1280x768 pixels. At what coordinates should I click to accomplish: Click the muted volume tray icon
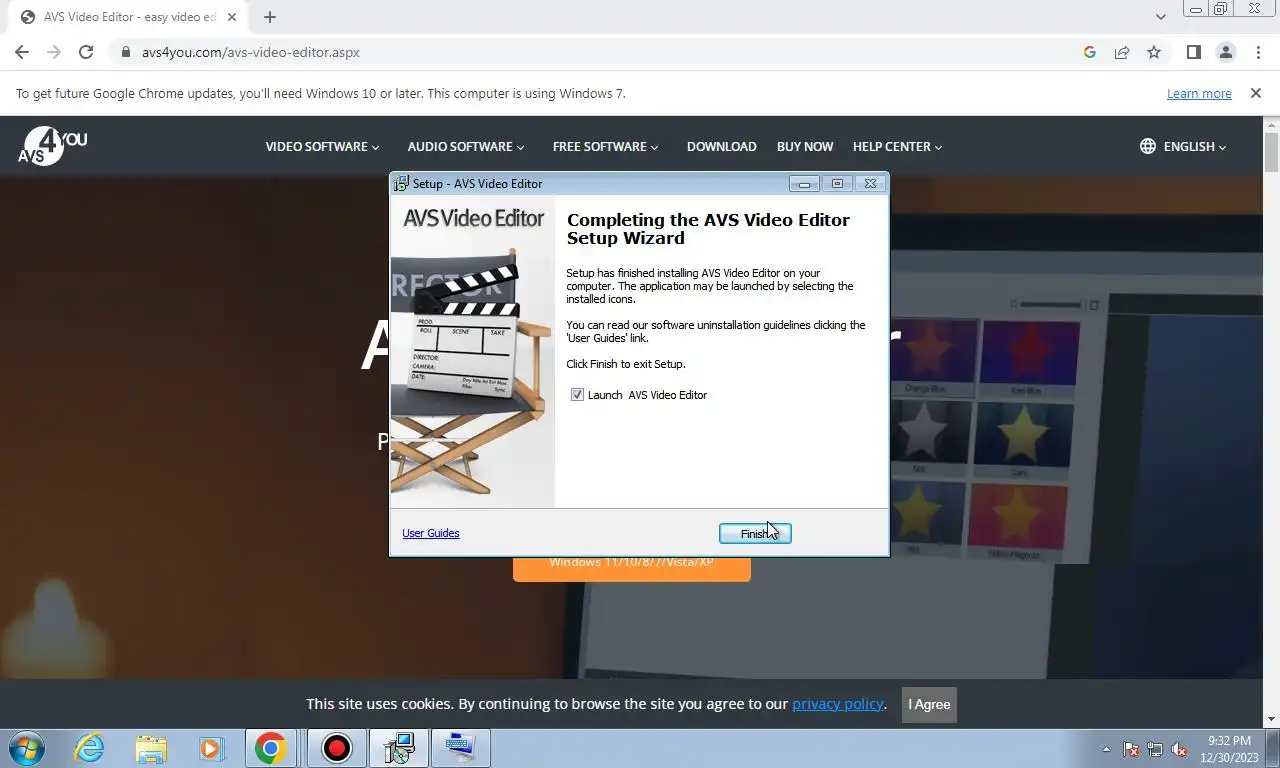tap(1179, 749)
